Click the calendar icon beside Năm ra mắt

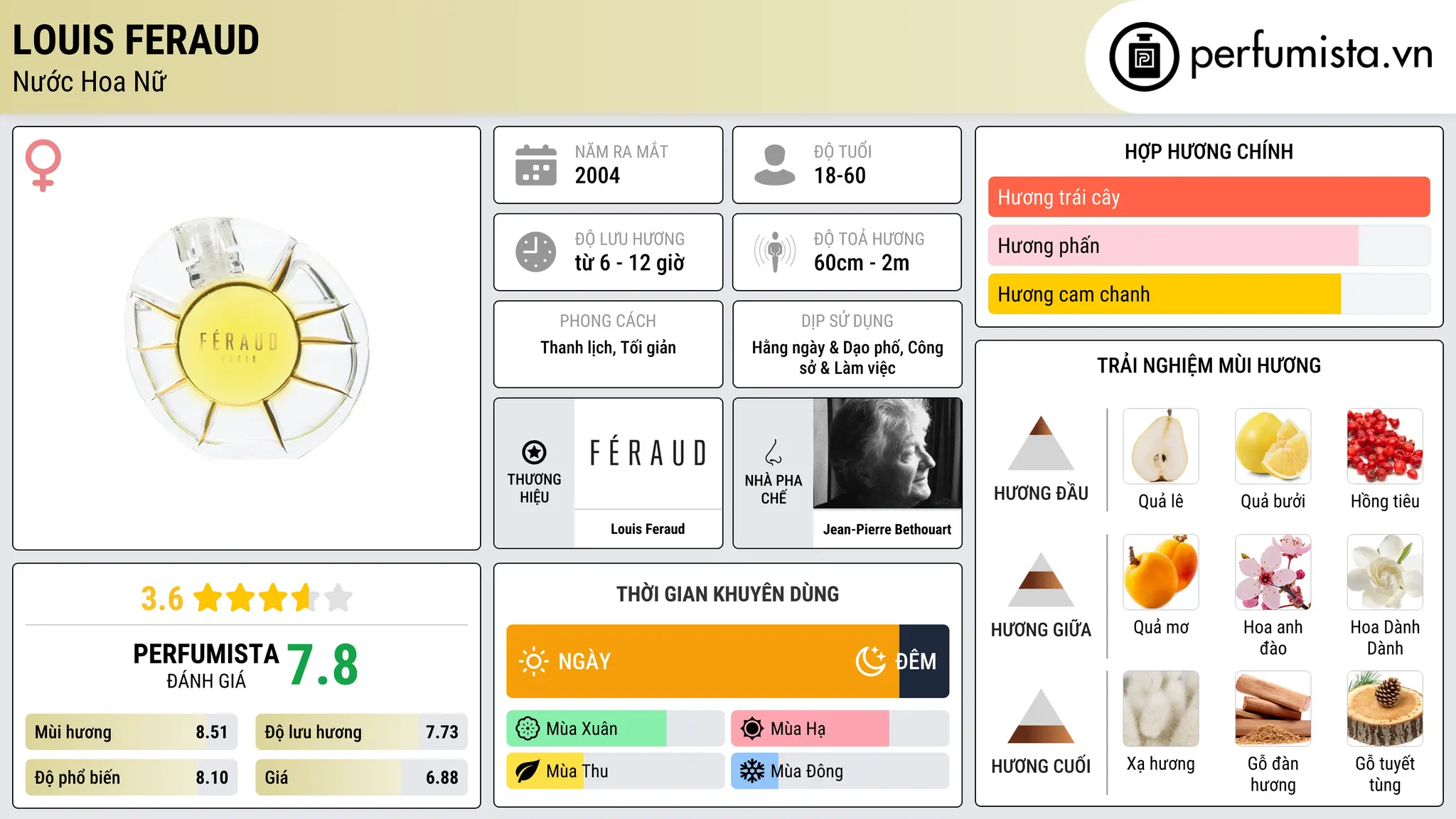(536, 165)
